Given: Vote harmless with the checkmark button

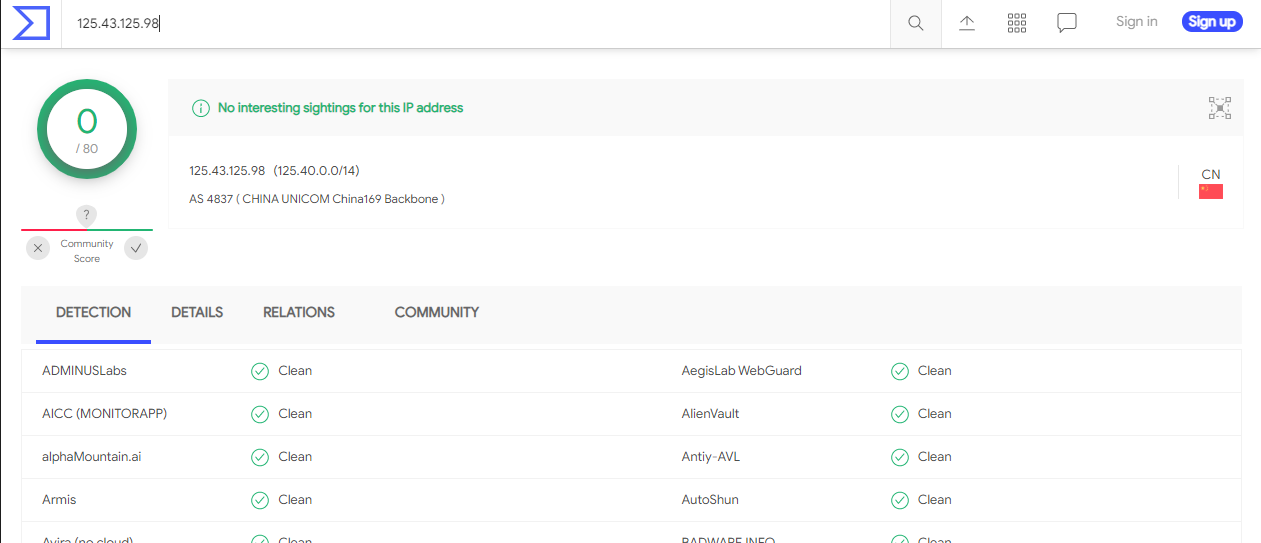Looking at the screenshot, I should point(136,249).
